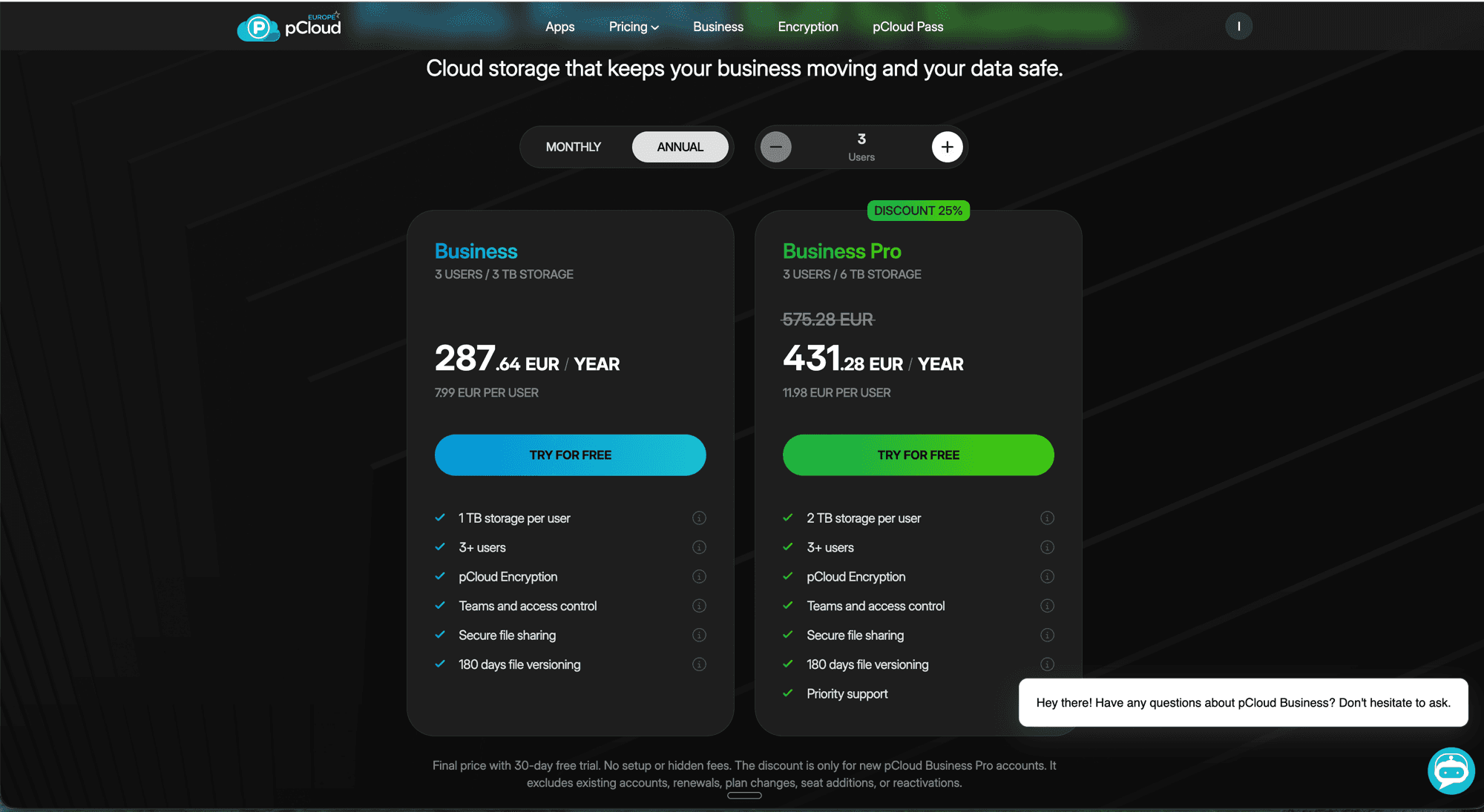Screen dimensions: 1484x812
Task: Click info icon beside Teams and access control
Action: tap(699, 606)
